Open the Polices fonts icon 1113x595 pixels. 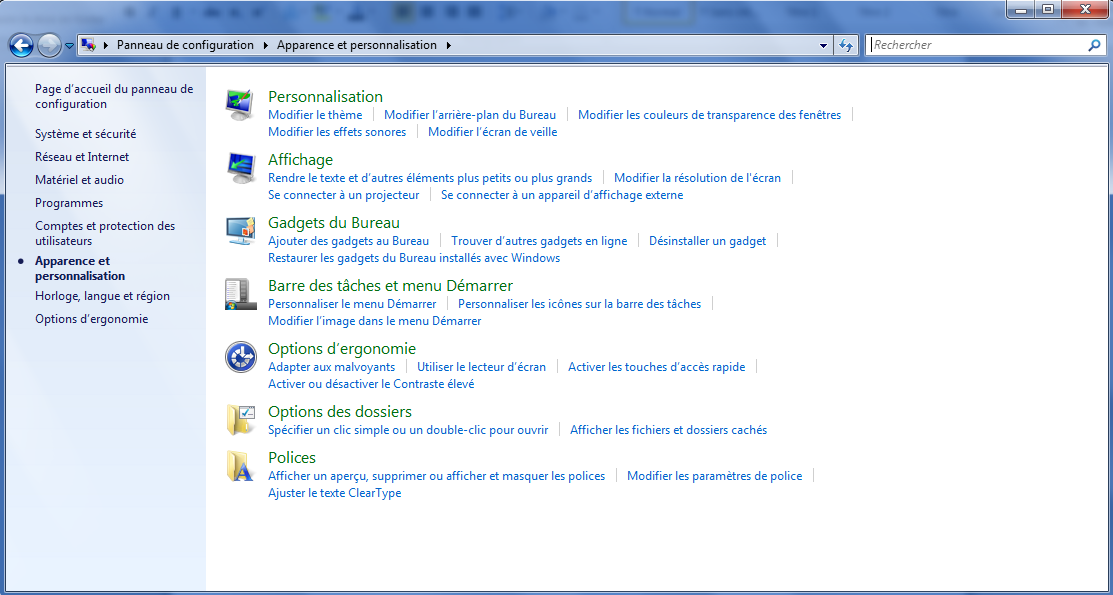click(240, 466)
